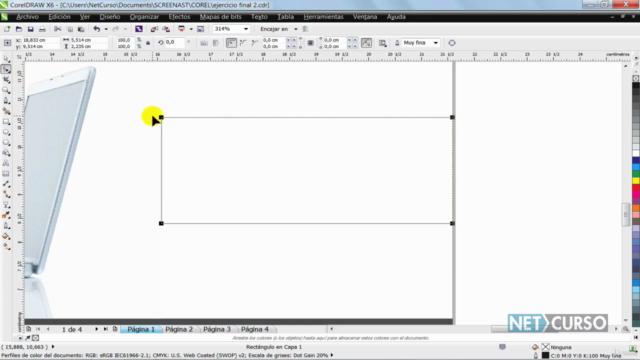Select the Blend interactive tool

[6, 205]
